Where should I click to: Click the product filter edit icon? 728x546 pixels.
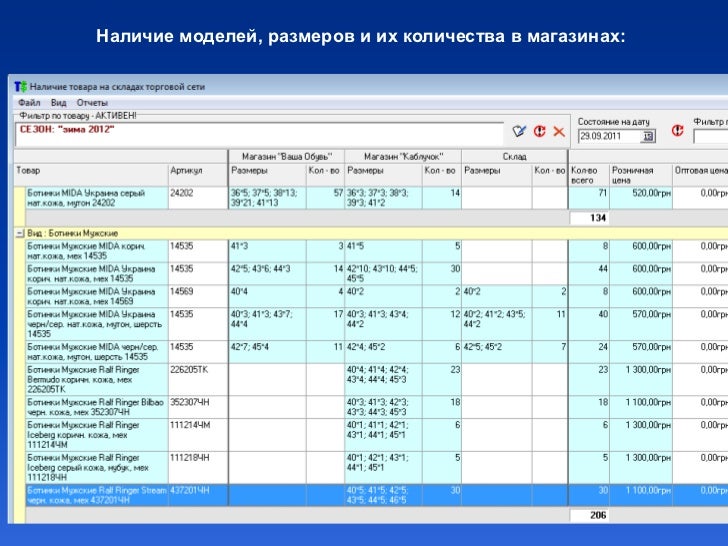coord(519,131)
